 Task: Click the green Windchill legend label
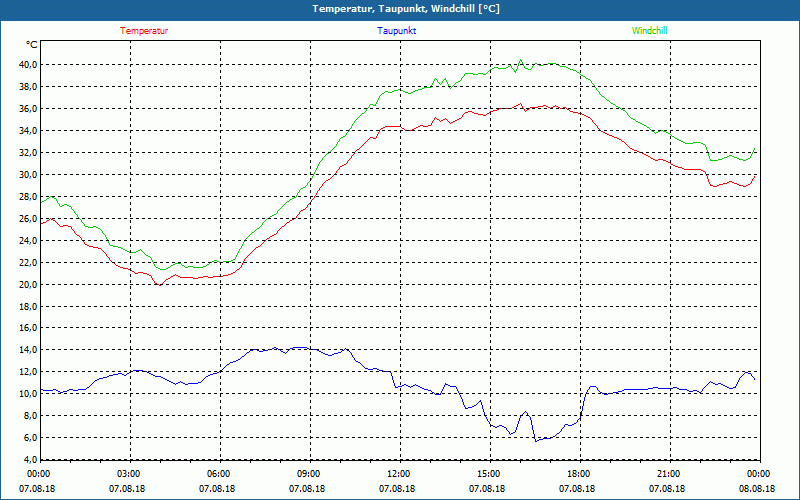coord(649,31)
